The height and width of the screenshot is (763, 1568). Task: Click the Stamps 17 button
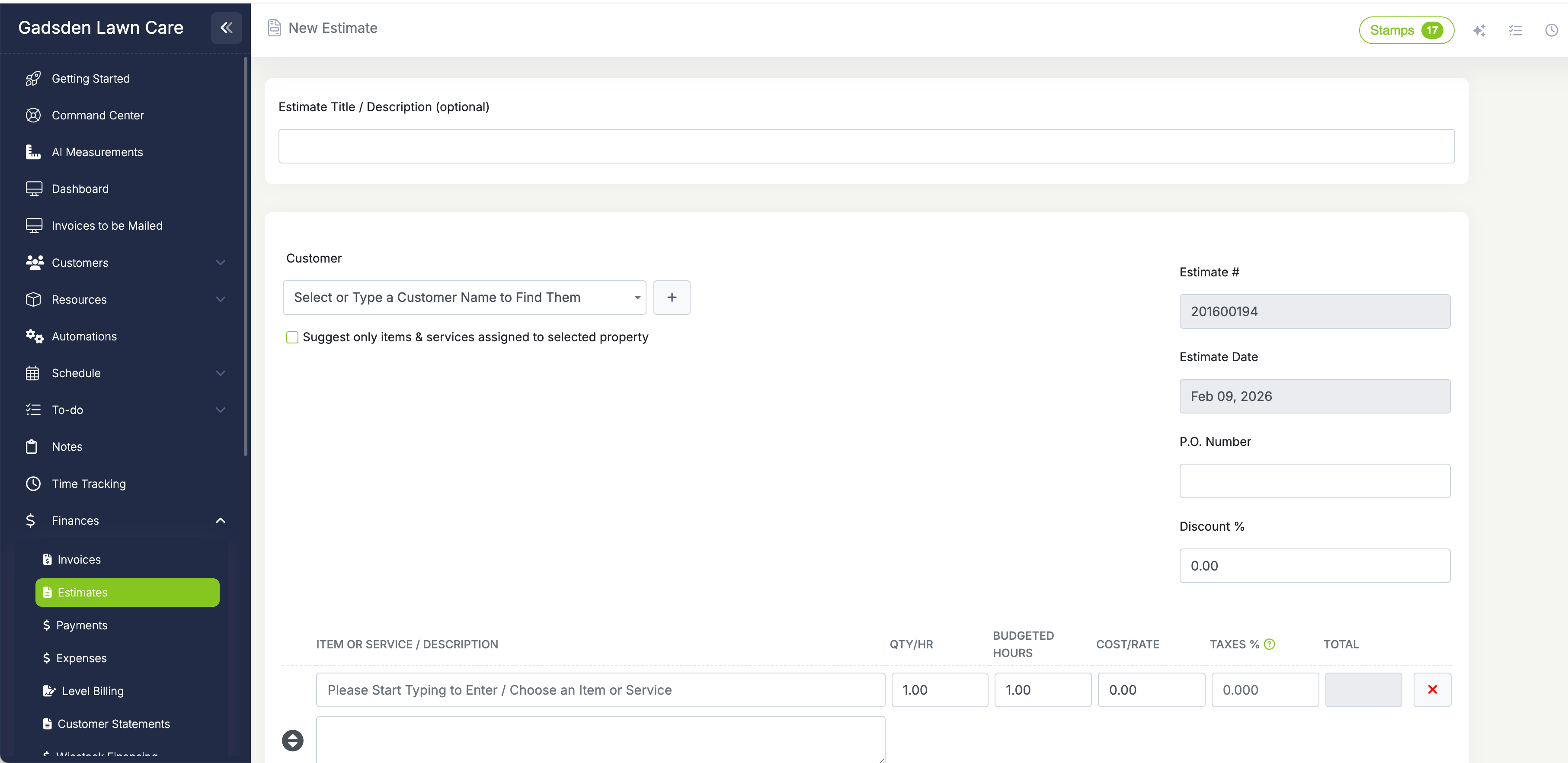click(x=1407, y=30)
